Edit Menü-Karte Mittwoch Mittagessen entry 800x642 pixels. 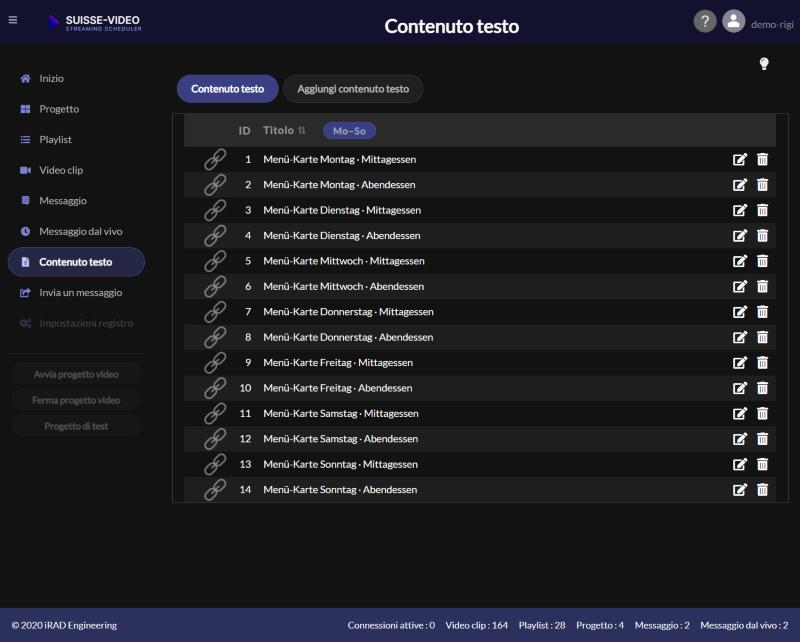point(740,261)
